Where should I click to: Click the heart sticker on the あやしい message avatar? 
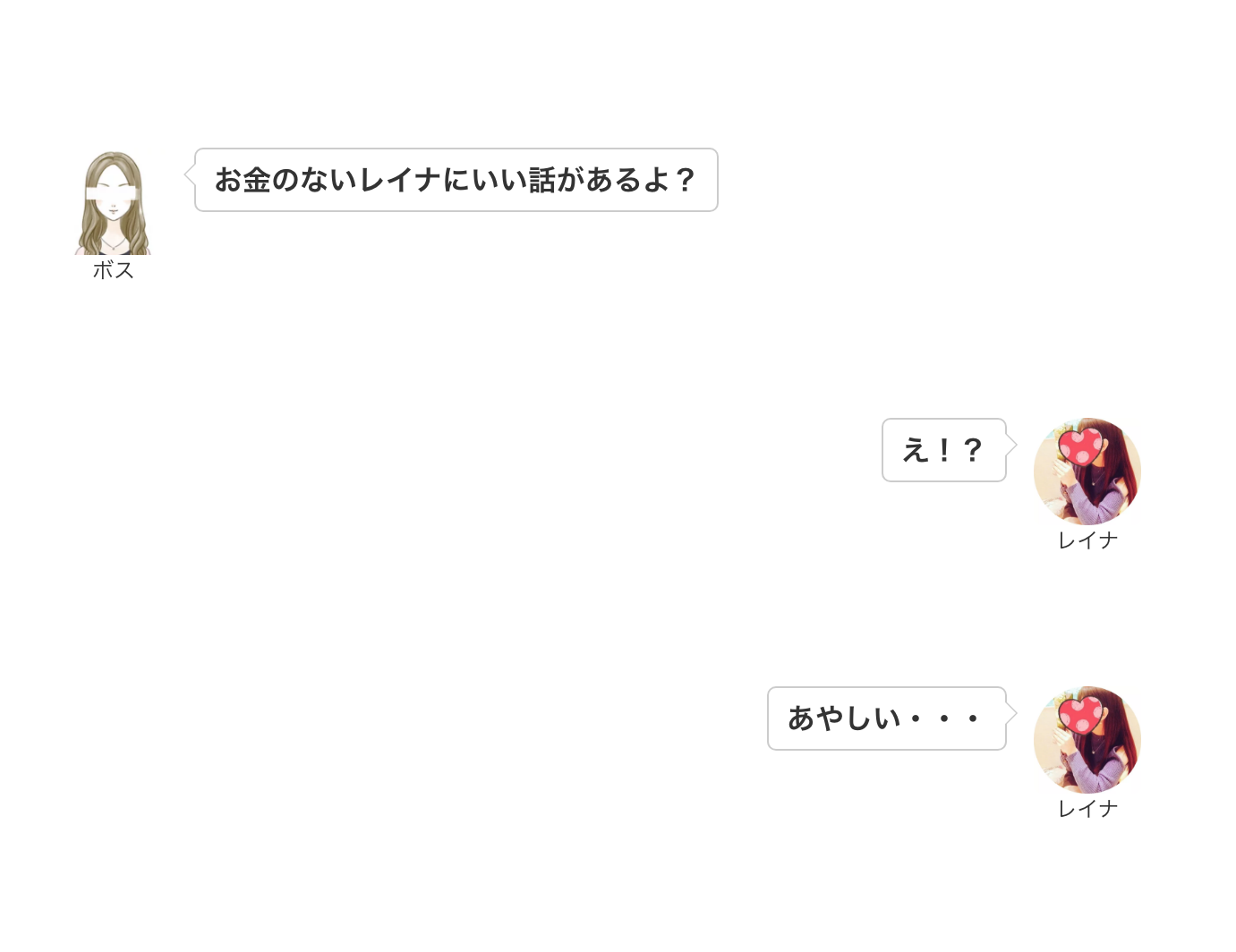coord(1079,715)
